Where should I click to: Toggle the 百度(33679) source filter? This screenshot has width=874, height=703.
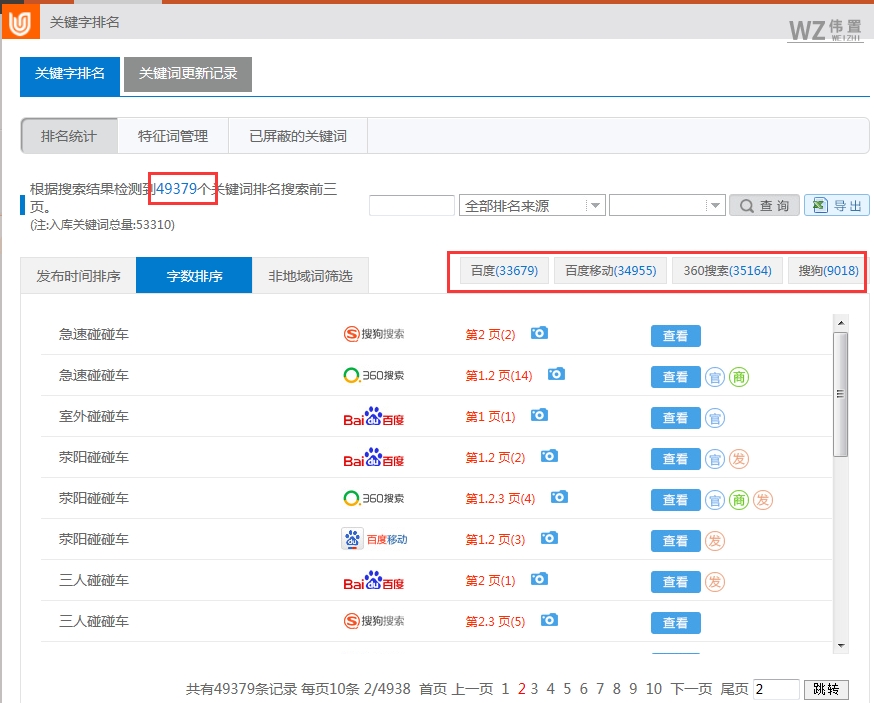click(x=503, y=270)
